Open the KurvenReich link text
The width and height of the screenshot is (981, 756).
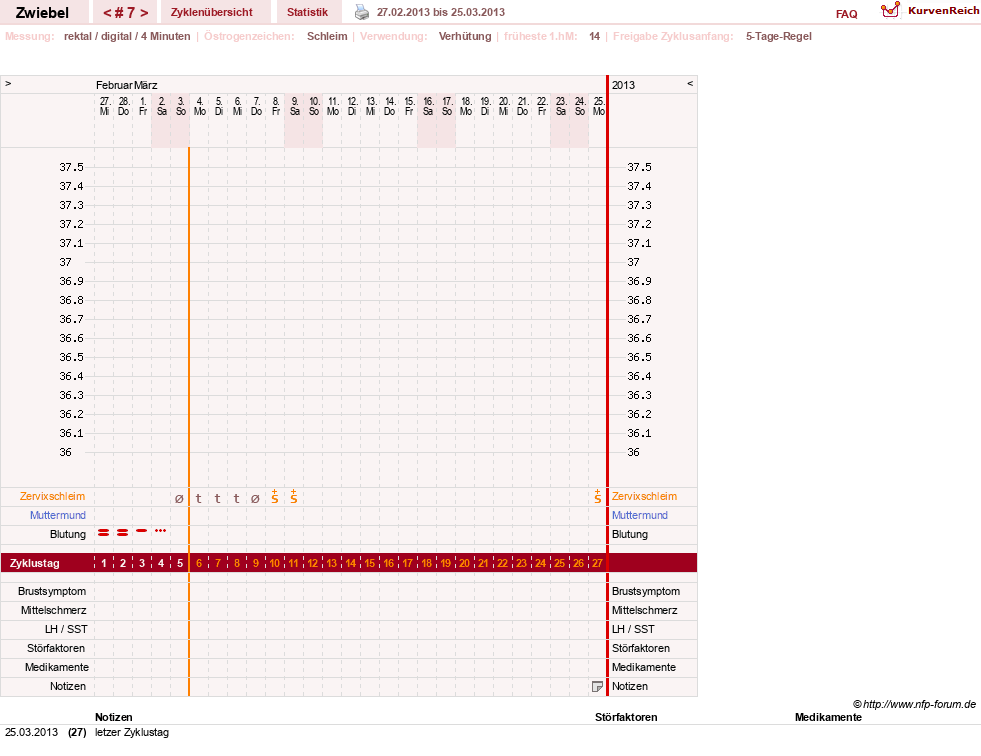pos(943,11)
